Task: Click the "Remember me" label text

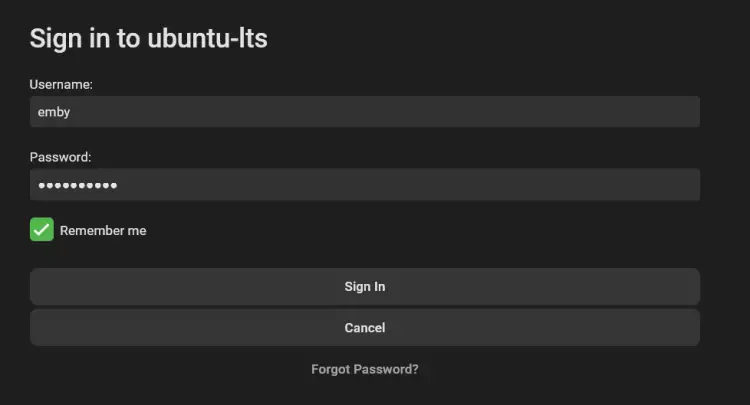Action: click(x=103, y=231)
